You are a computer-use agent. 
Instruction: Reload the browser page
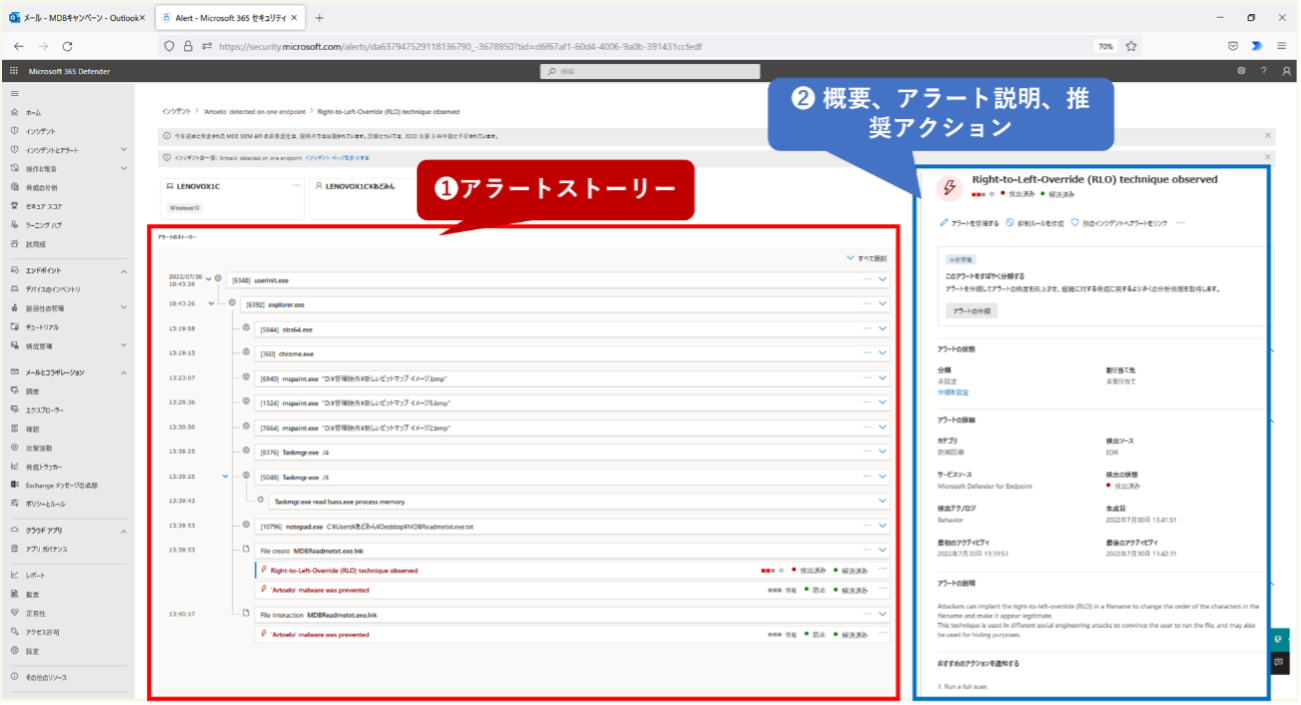[x=67, y=46]
